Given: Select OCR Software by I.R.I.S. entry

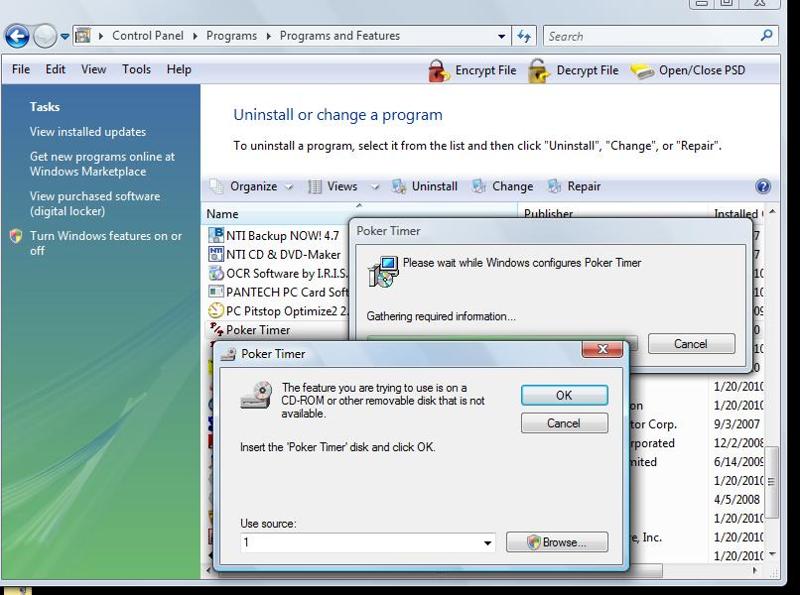Looking at the screenshot, I should (287, 273).
